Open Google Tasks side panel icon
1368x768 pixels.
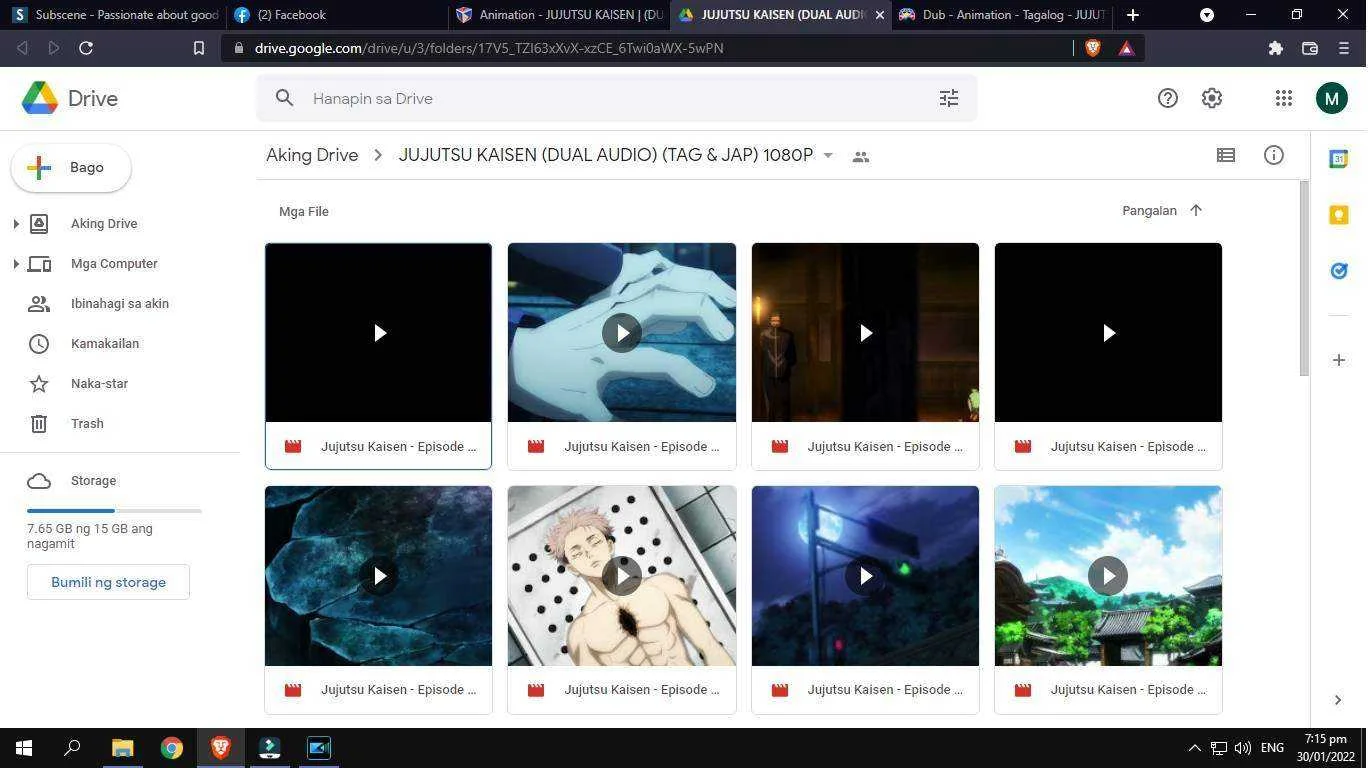(x=1339, y=270)
